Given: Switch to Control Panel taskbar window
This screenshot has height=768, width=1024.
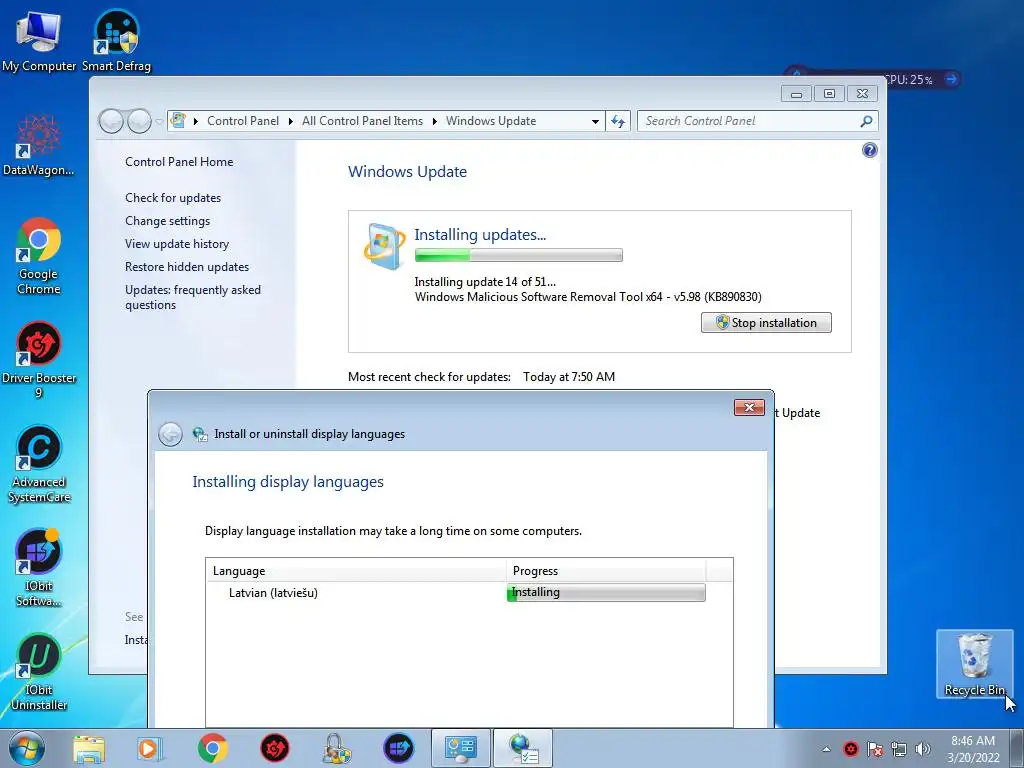Looking at the screenshot, I should pyautogui.click(x=460, y=748).
